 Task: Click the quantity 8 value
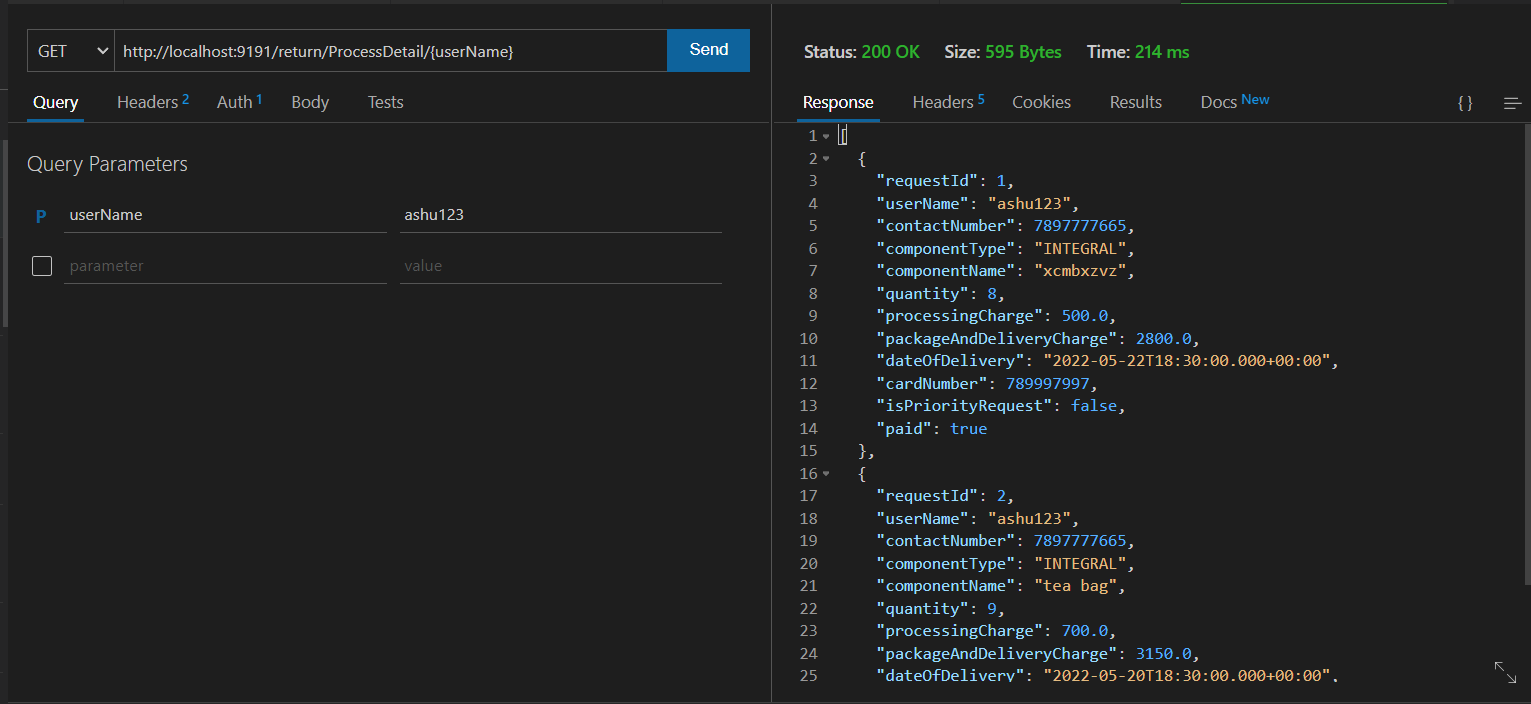[992, 293]
